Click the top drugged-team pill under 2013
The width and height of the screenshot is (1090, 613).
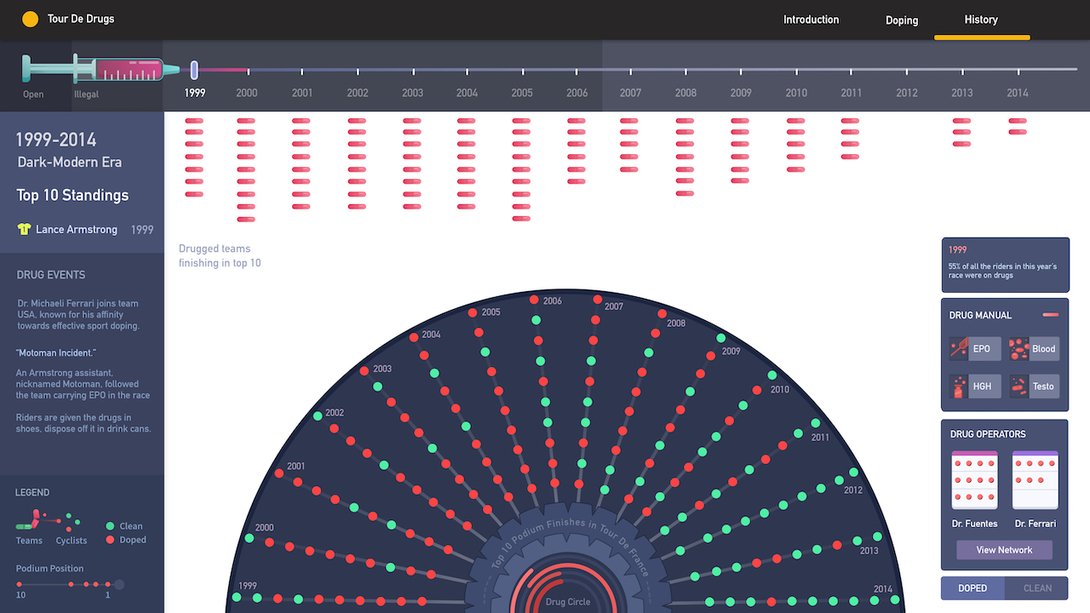click(961, 121)
